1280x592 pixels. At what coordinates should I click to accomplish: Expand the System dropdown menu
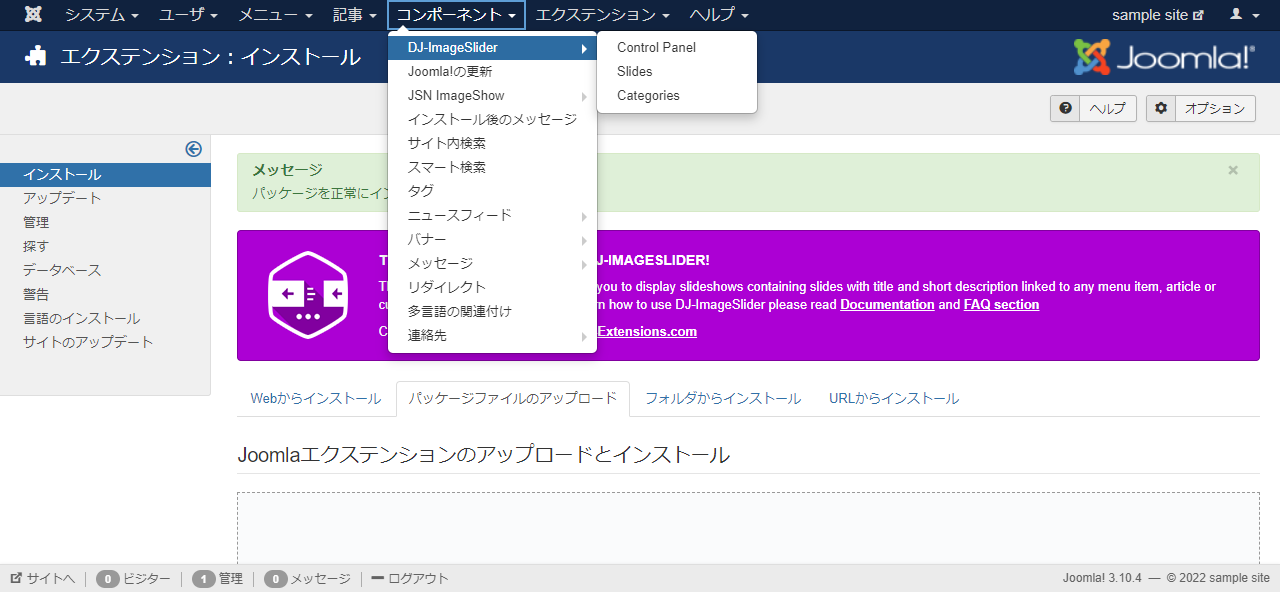coord(102,15)
